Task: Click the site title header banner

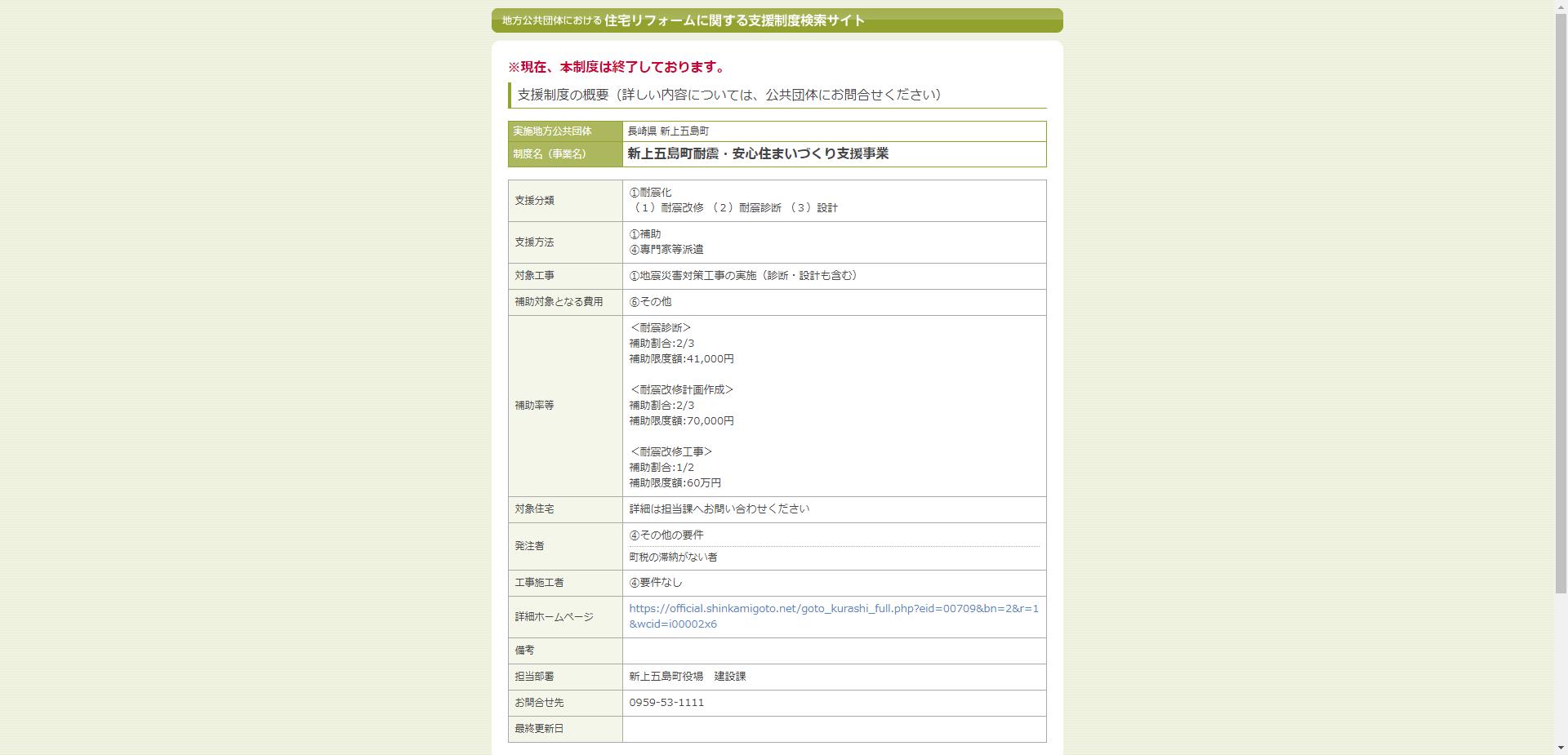Action: (776, 20)
